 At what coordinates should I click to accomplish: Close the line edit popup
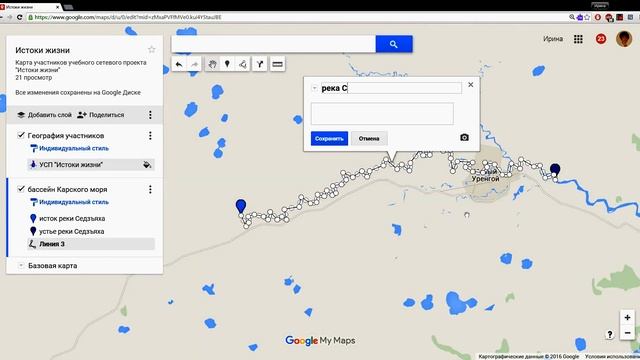(x=471, y=84)
